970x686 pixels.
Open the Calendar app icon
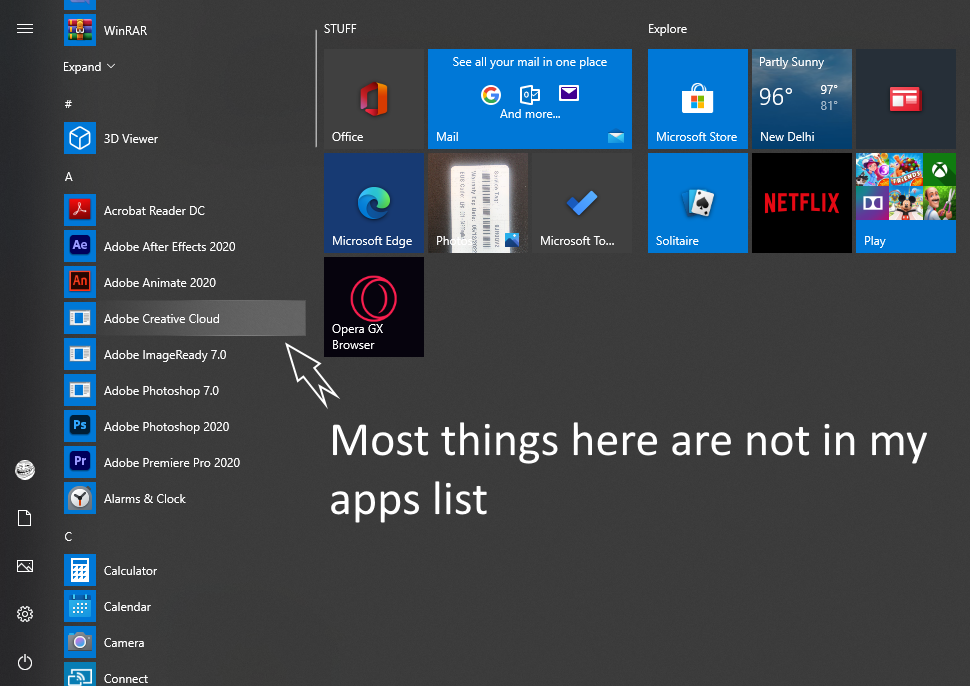(x=80, y=606)
